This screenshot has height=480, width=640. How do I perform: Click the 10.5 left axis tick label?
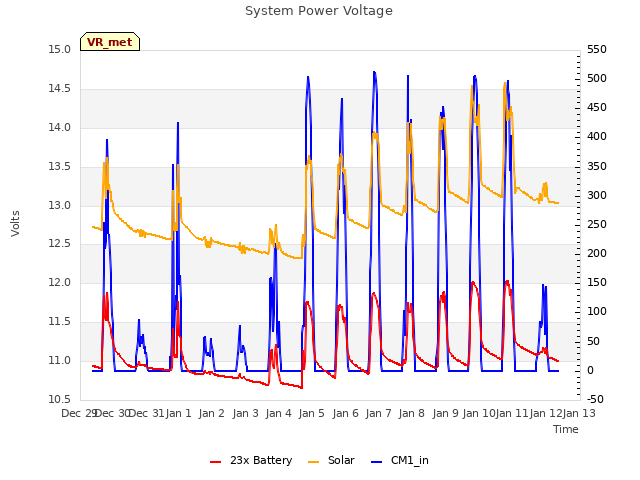click(x=60, y=399)
